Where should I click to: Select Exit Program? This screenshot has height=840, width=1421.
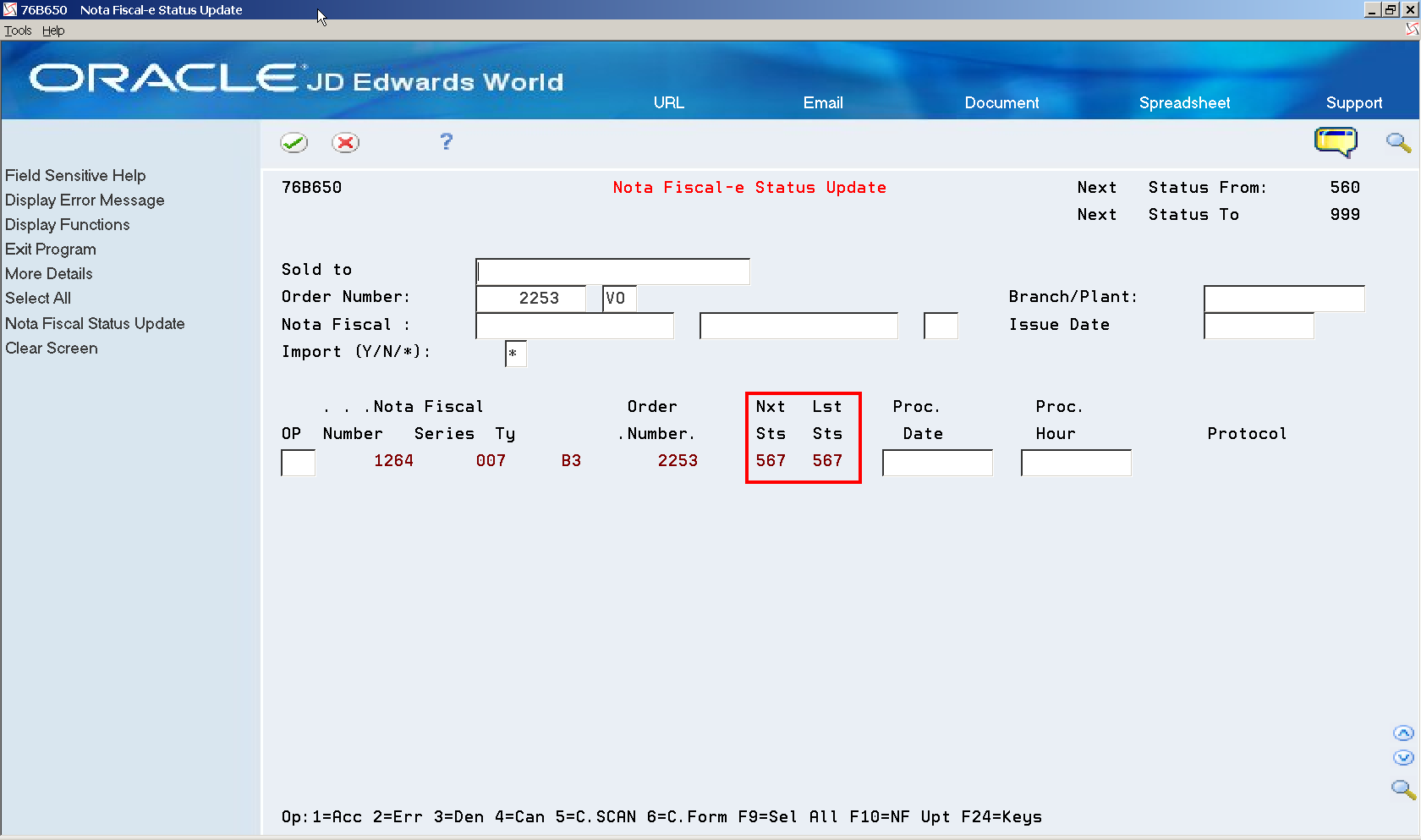tap(51, 249)
